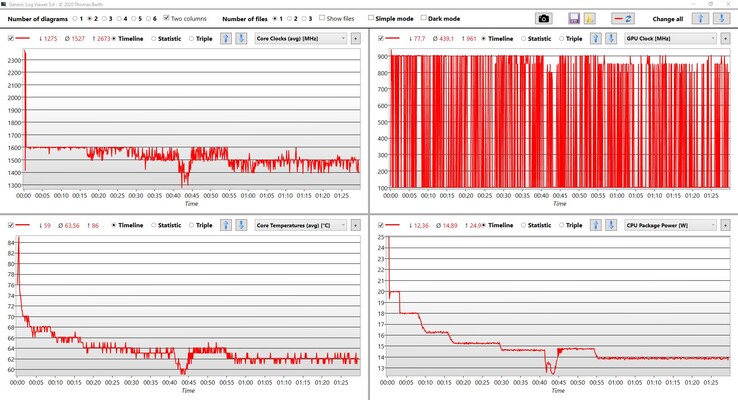The image size is (738, 400).
Task: Click the camera screenshot icon
Action: tap(544, 18)
